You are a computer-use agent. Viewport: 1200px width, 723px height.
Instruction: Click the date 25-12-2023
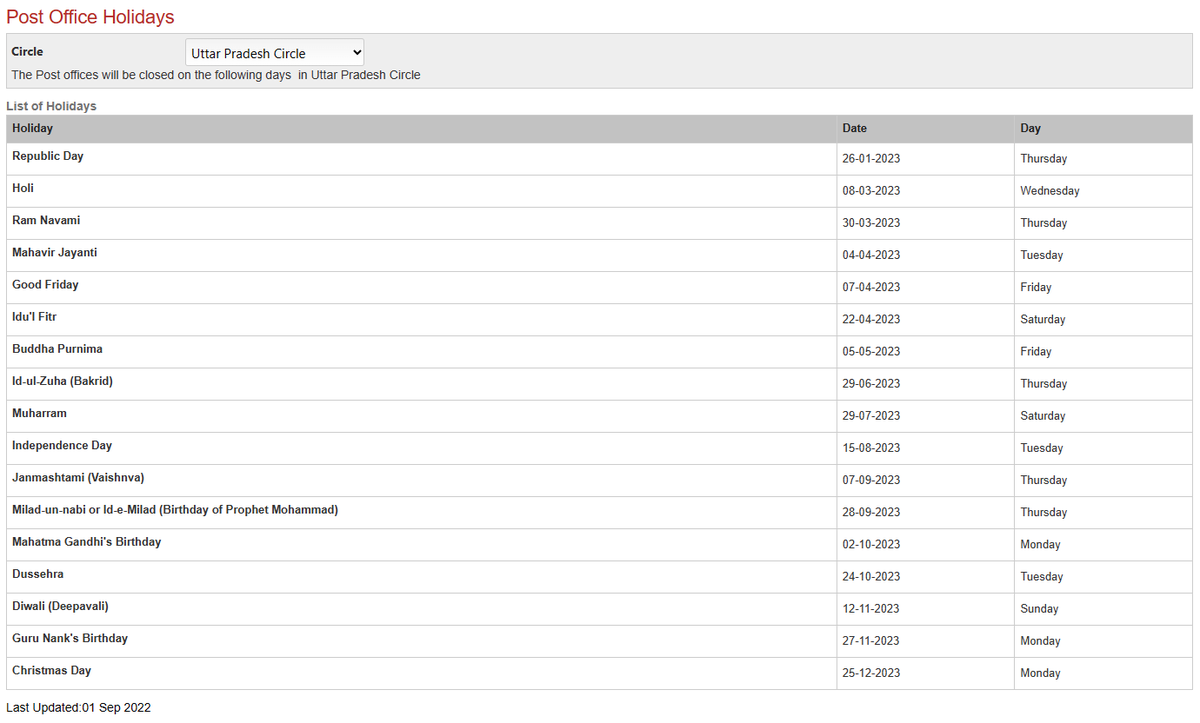(x=871, y=673)
